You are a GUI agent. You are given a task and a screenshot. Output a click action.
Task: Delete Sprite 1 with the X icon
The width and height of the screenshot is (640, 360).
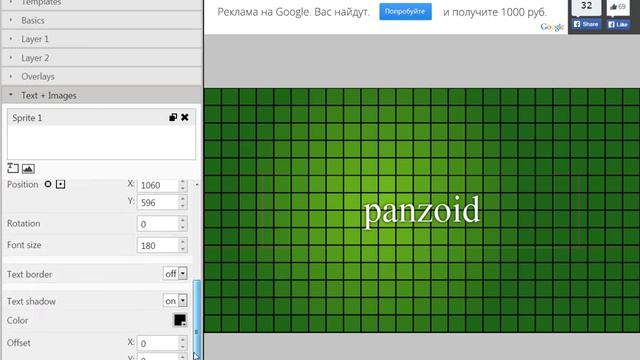185,118
